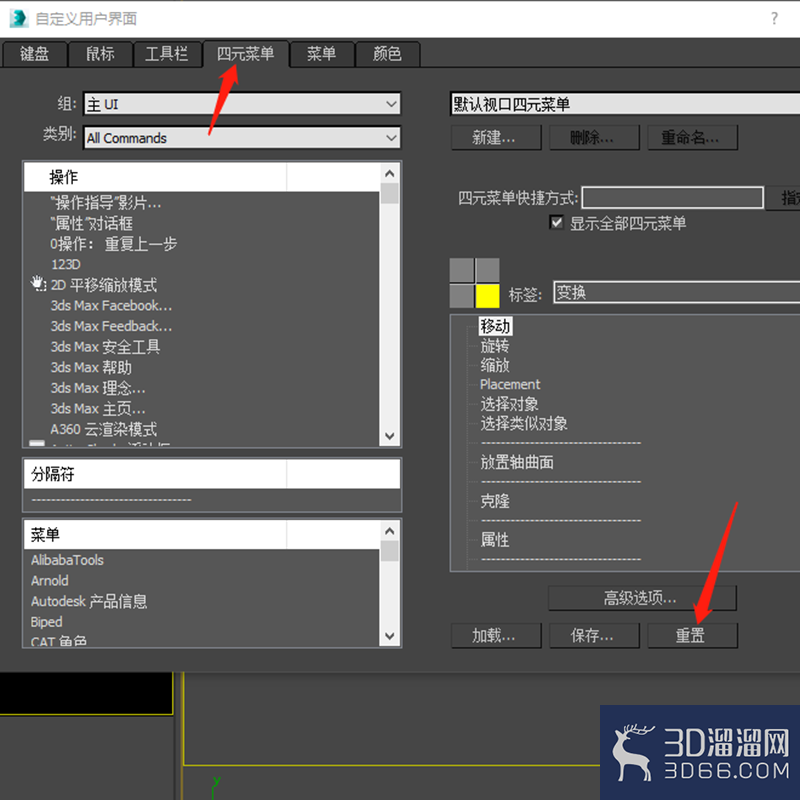Select "属性"对话框 in the action list
This screenshot has height=800, width=800.
coord(91,223)
